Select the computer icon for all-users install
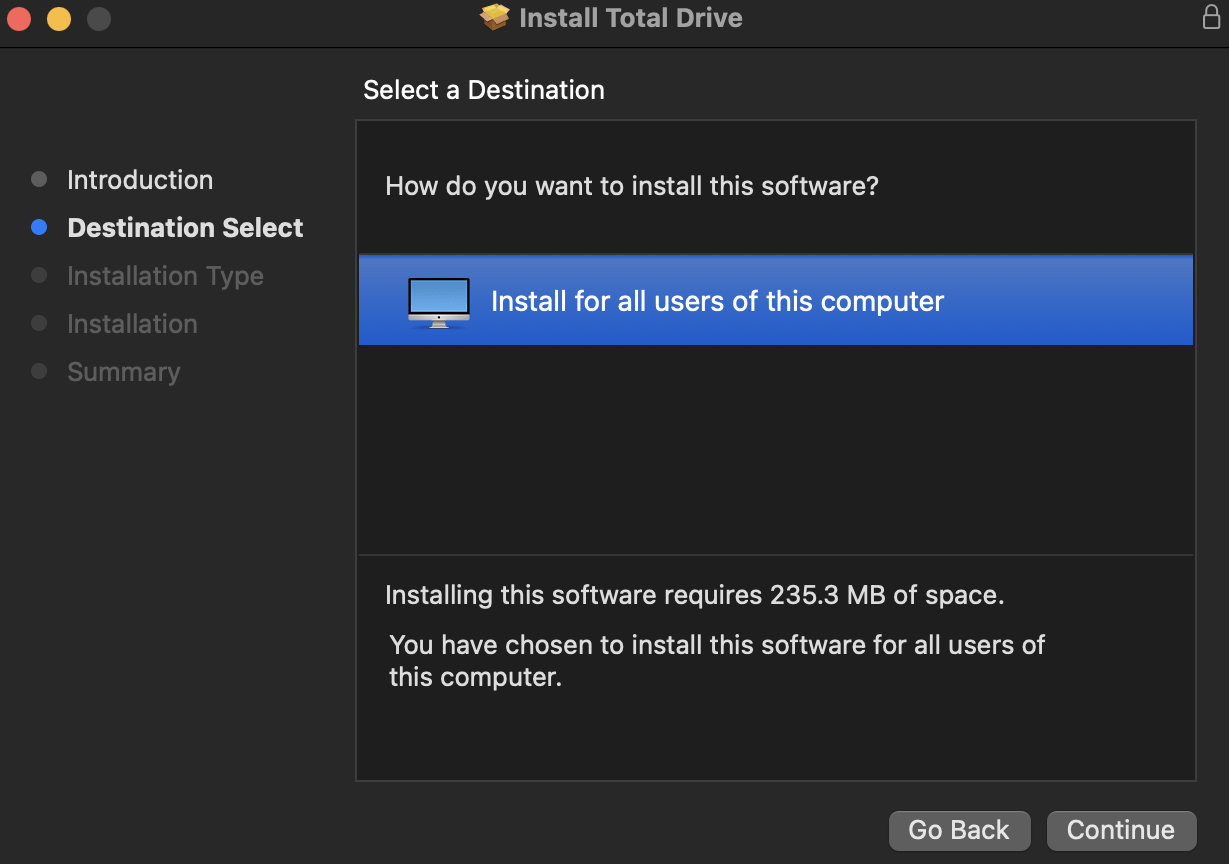This screenshot has height=864, width=1229. click(438, 299)
